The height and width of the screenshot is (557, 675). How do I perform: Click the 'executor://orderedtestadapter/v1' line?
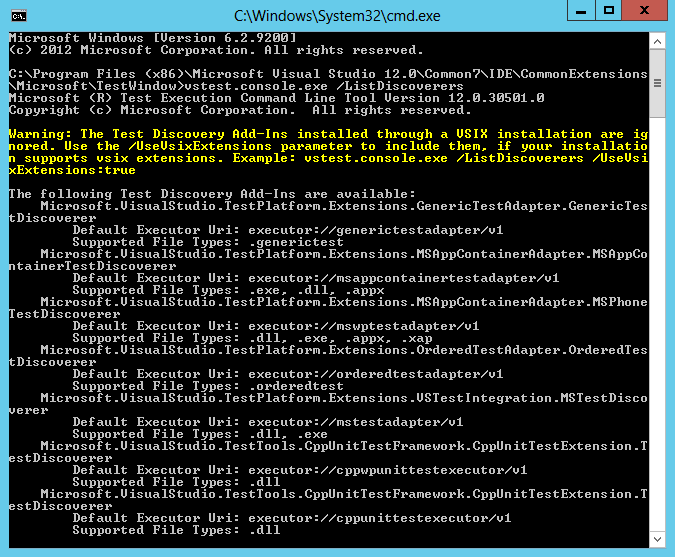coord(288,374)
